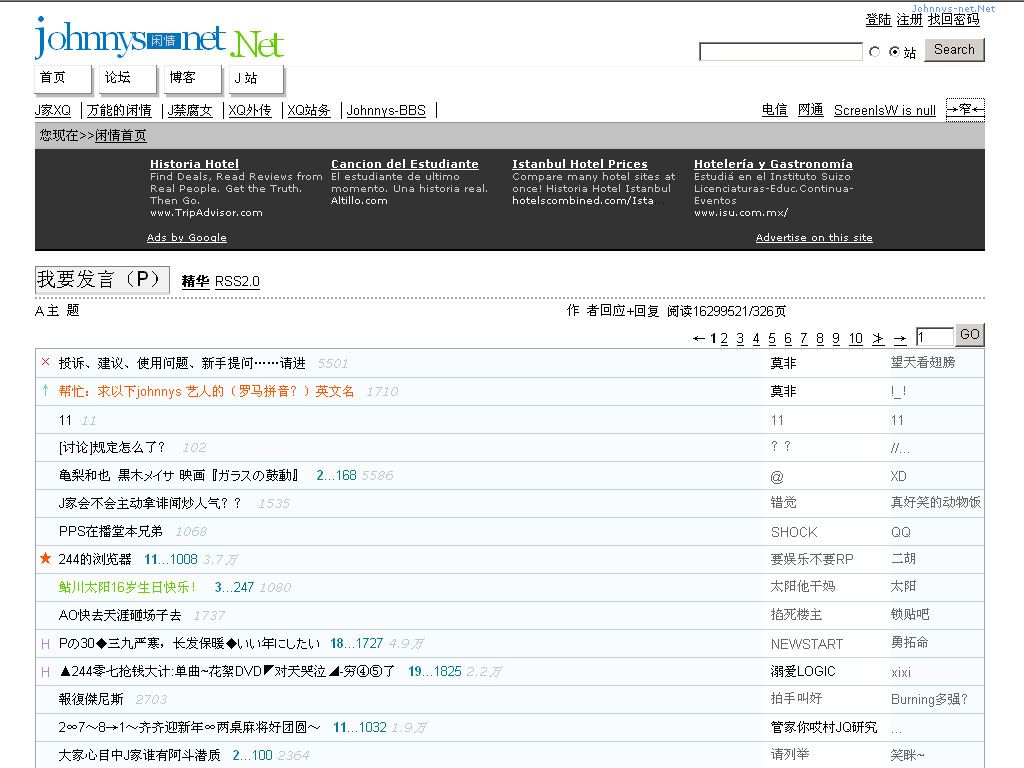Click the johnnys.net logo

158,39
